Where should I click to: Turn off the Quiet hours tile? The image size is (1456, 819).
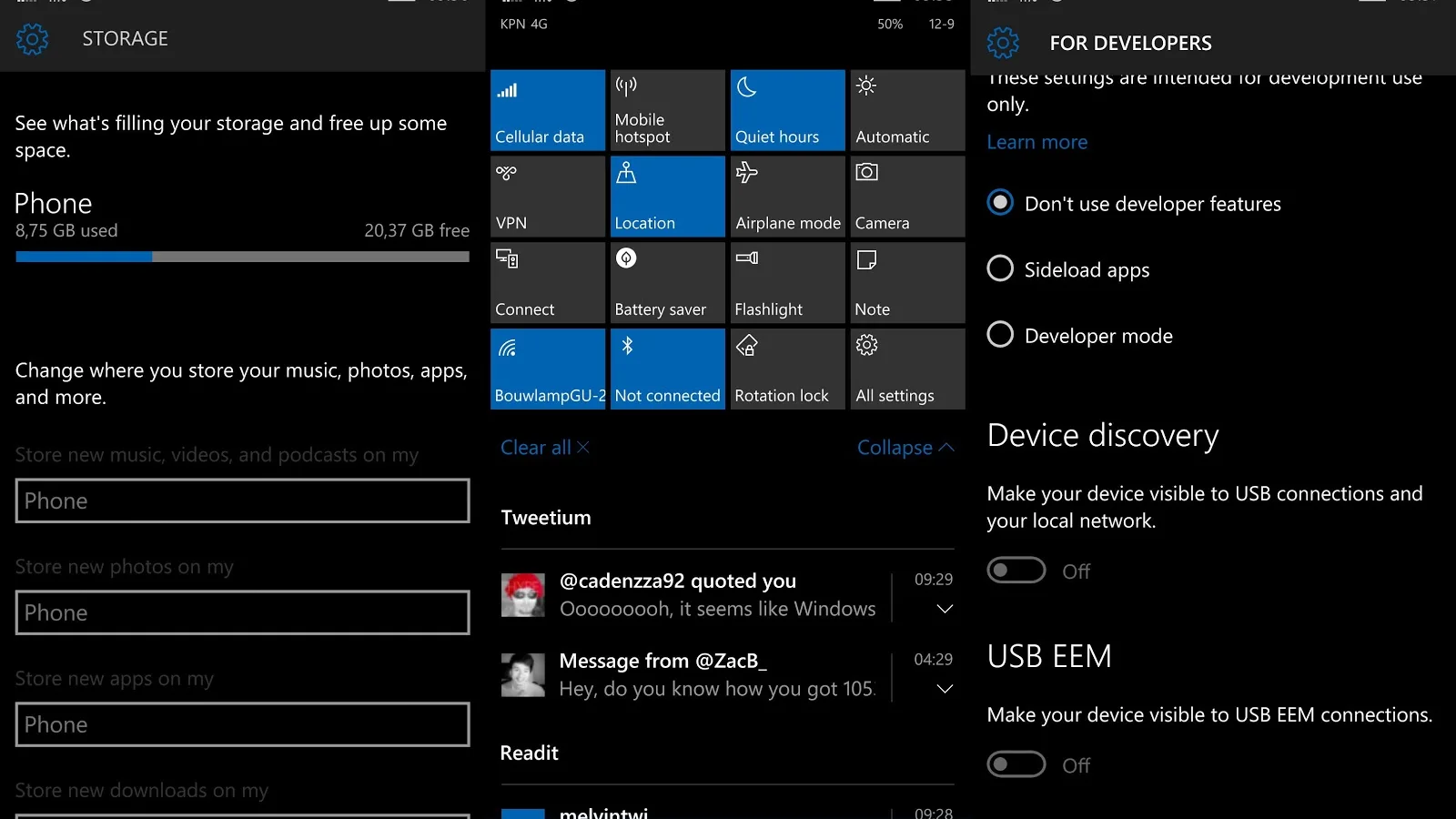pos(787,110)
